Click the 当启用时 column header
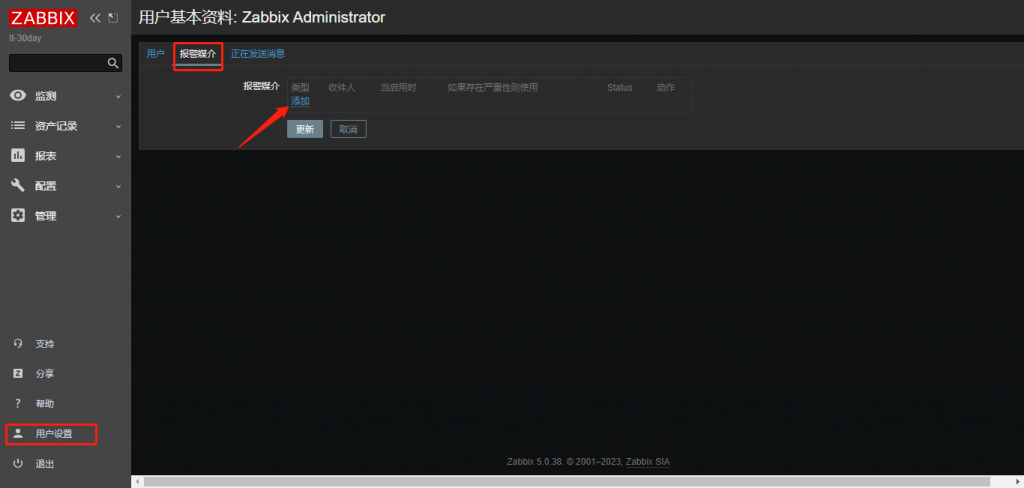 coord(398,88)
